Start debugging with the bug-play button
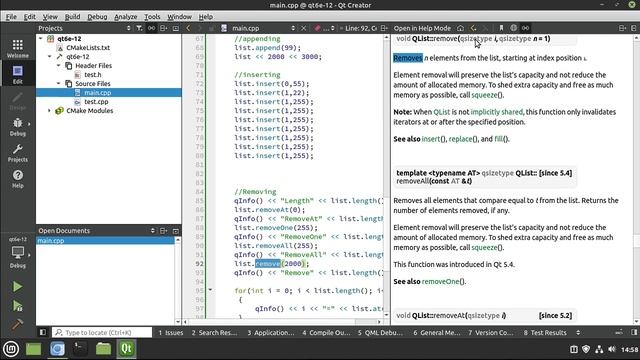Viewport: 640px width, 360px height. click(x=17, y=306)
